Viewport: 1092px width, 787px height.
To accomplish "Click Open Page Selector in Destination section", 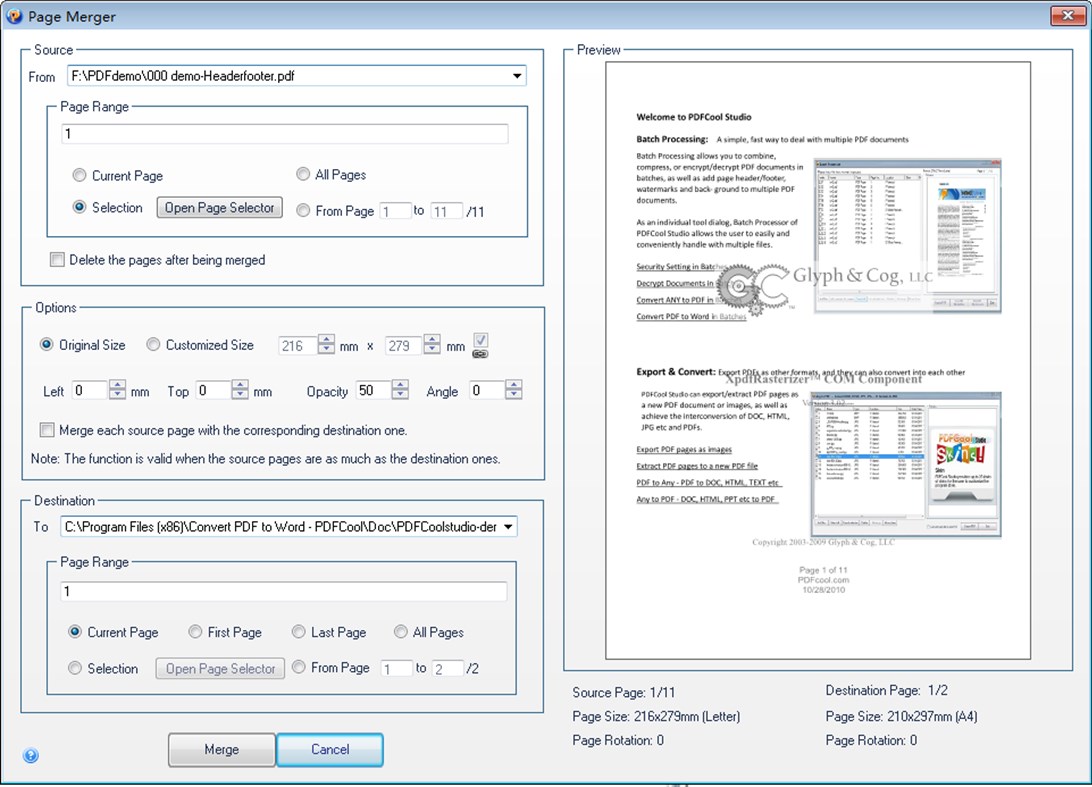I will [220, 669].
